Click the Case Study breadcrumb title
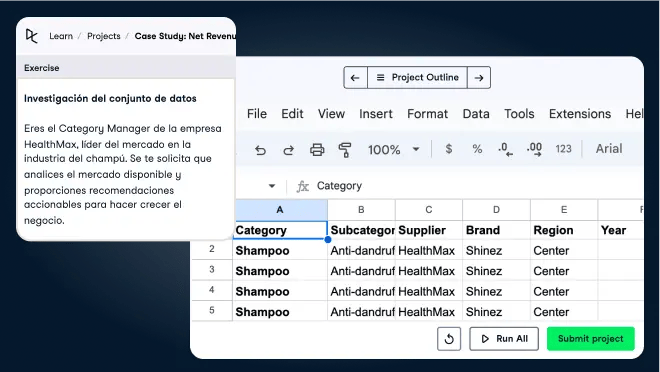Screen dimensions: 660x372 point(185,36)
